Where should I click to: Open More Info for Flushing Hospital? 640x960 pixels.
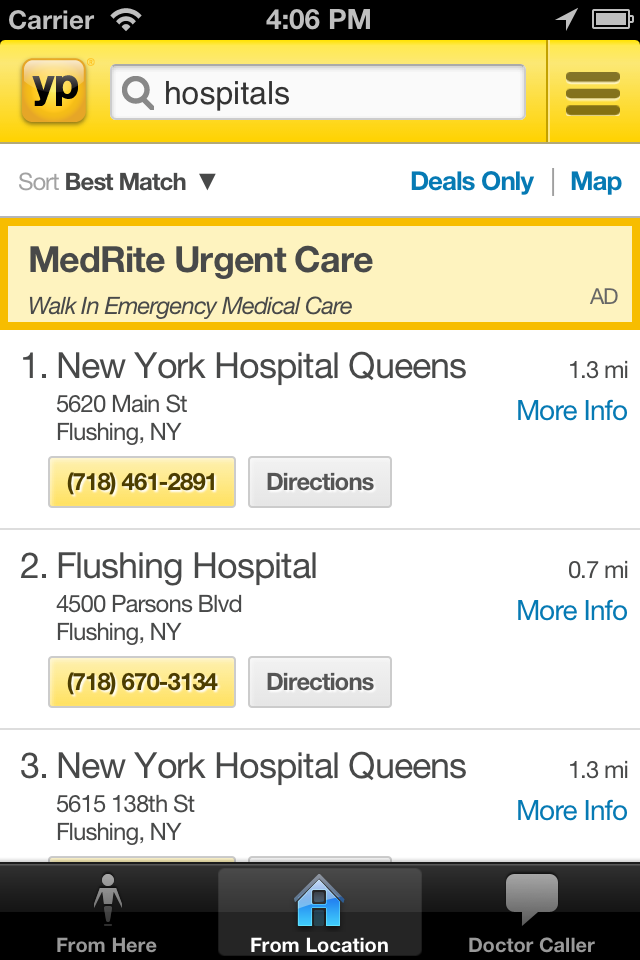tap(571, 611)
